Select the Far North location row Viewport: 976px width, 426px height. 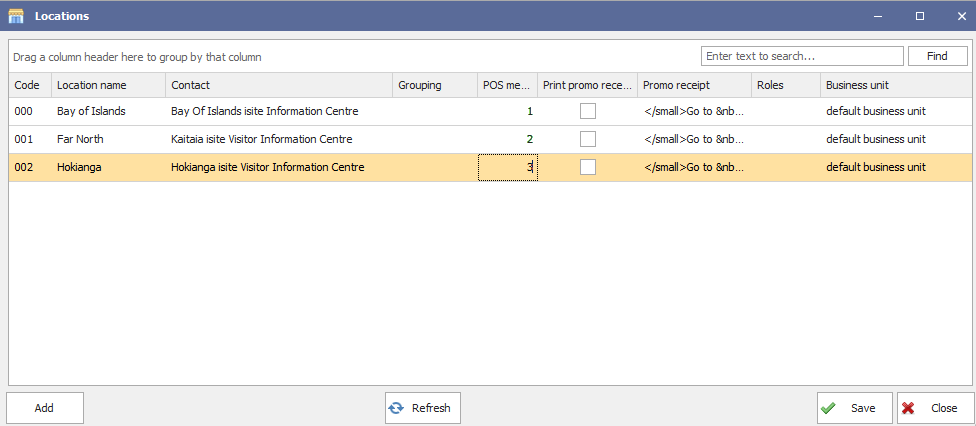(x=490, y=139)
